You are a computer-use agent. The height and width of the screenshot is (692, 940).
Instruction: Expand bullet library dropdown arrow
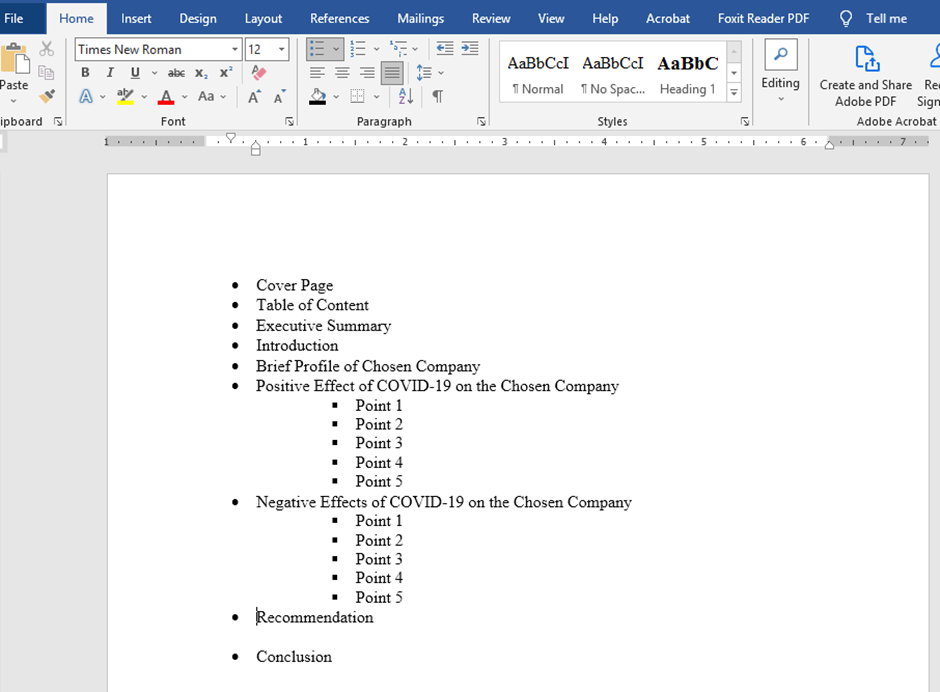tap(336, 49)
